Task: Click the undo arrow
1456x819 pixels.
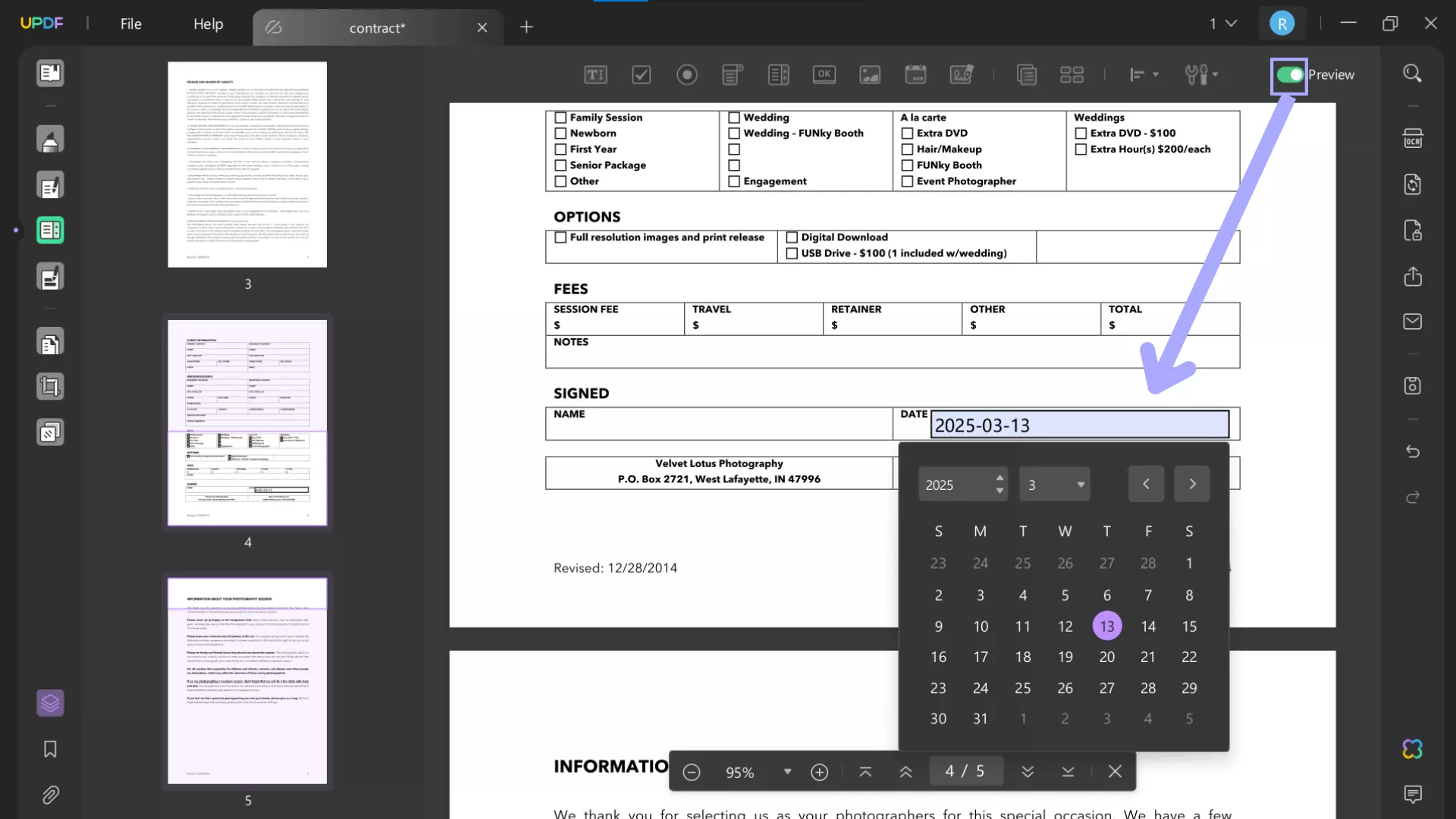Action: pyautogui.click(x=1413, y=452)
